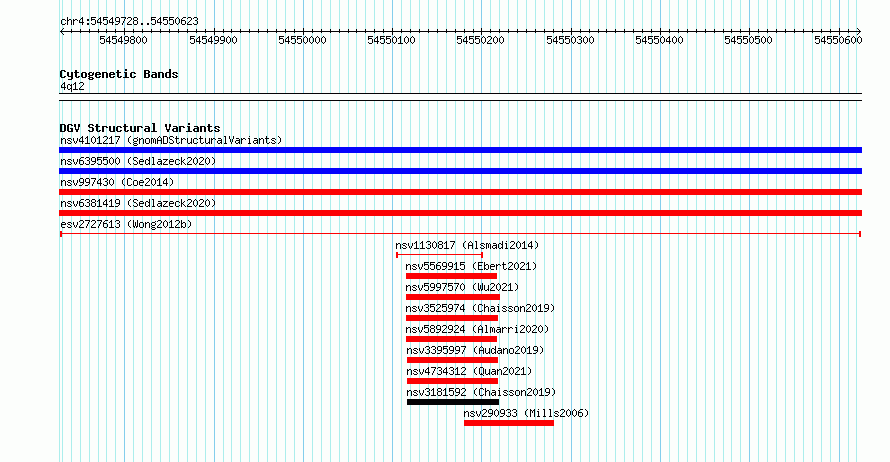The height and width of the screenshot is (462, 890).
Task: Click the 54550200 ruler position
Action: pos(481,40)
